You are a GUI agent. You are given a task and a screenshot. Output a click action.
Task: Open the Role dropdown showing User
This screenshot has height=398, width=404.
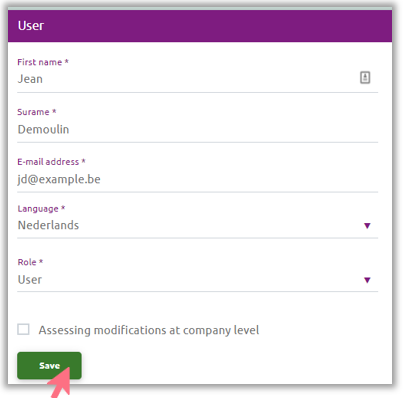pos(197,280)
